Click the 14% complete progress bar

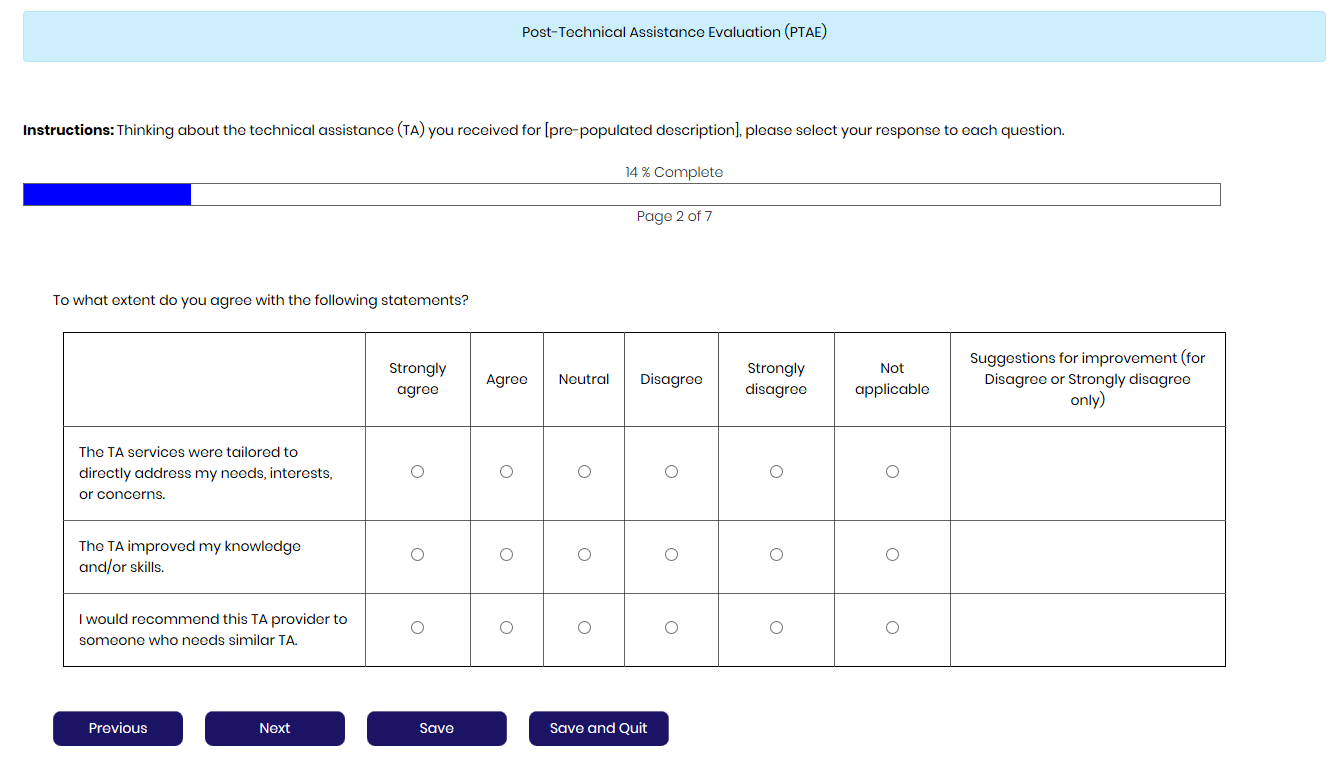coord(621,195)
